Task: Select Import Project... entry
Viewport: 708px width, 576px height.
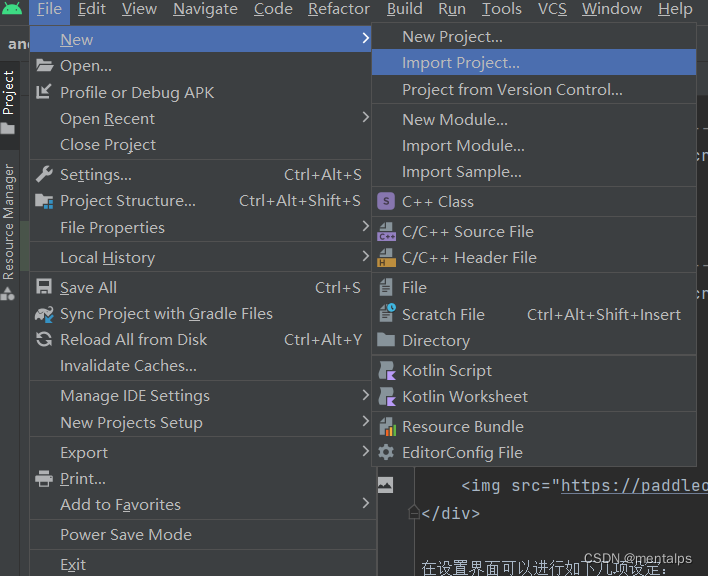Action: click(x=534, y=62)
